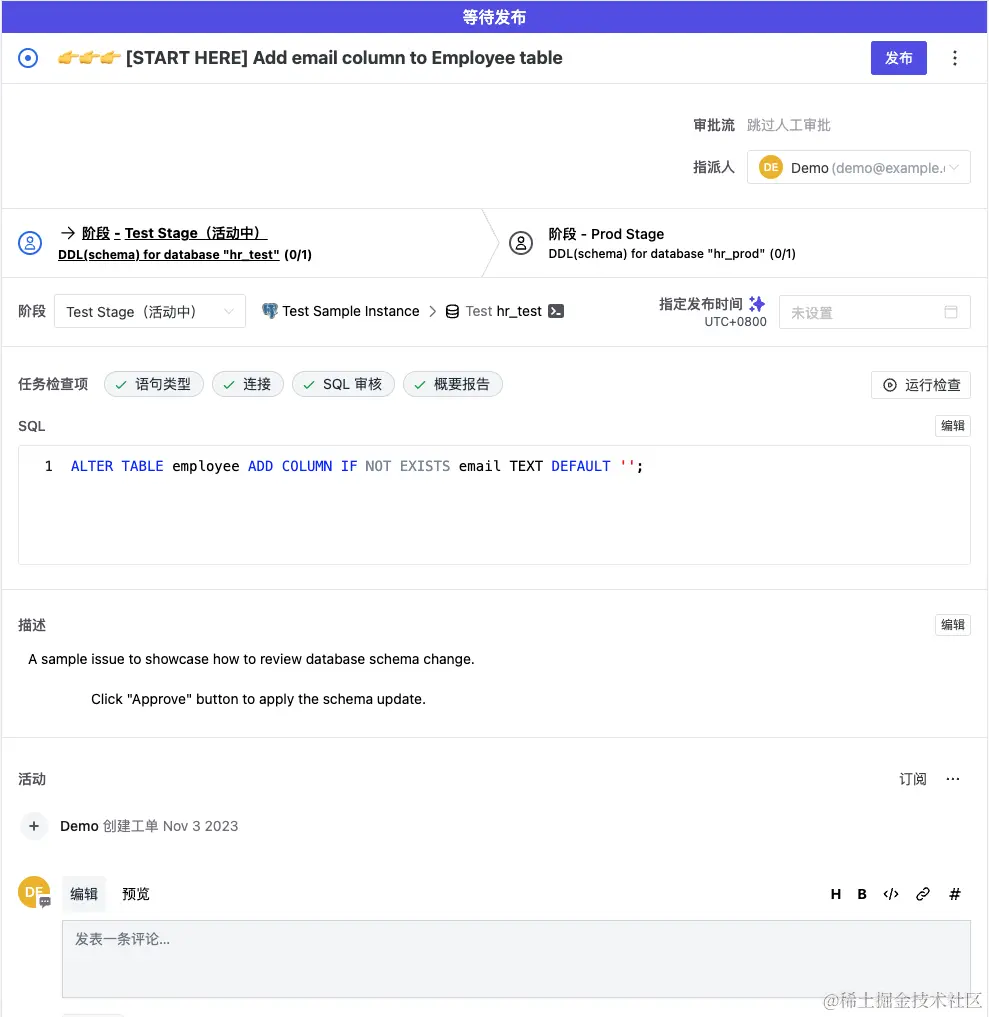Click the arrow icon before 阶段 - Test Stage
The image size is (989, 1017).
(x=67, y=232)
